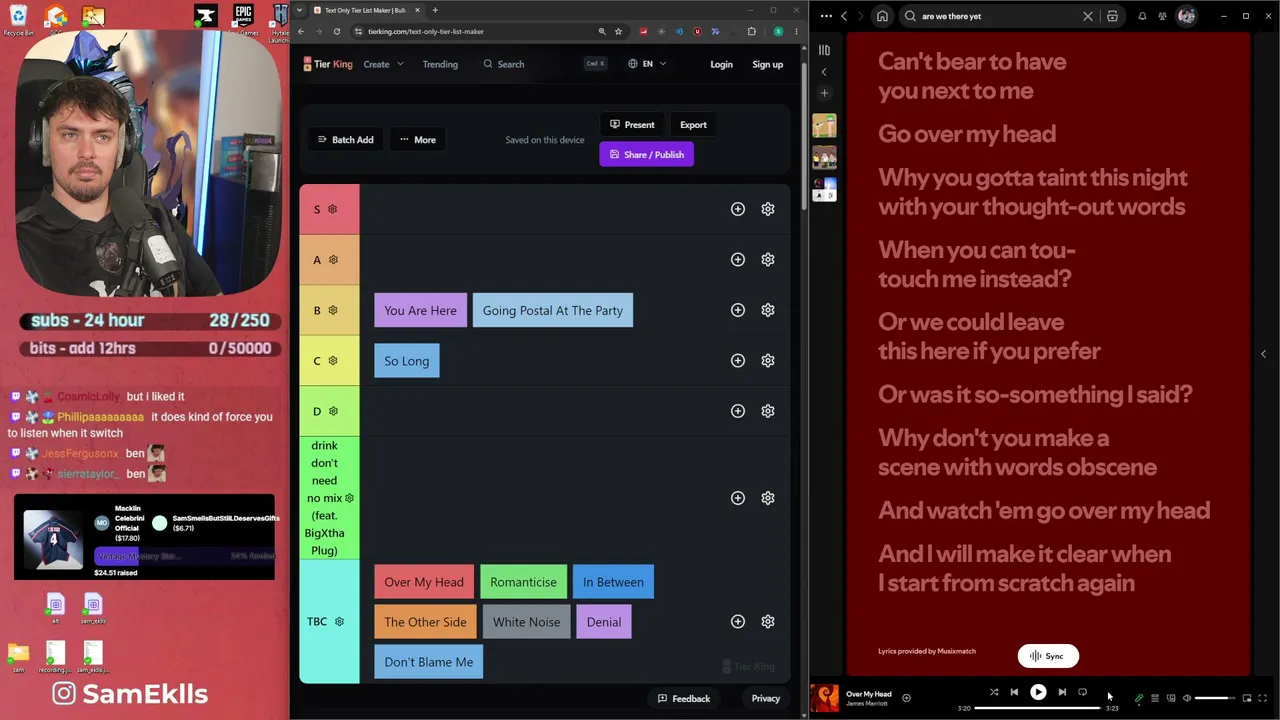Open Spotify Browse icon in search bar
The width and height of the screenshot is (1280, 720).
1112,16
